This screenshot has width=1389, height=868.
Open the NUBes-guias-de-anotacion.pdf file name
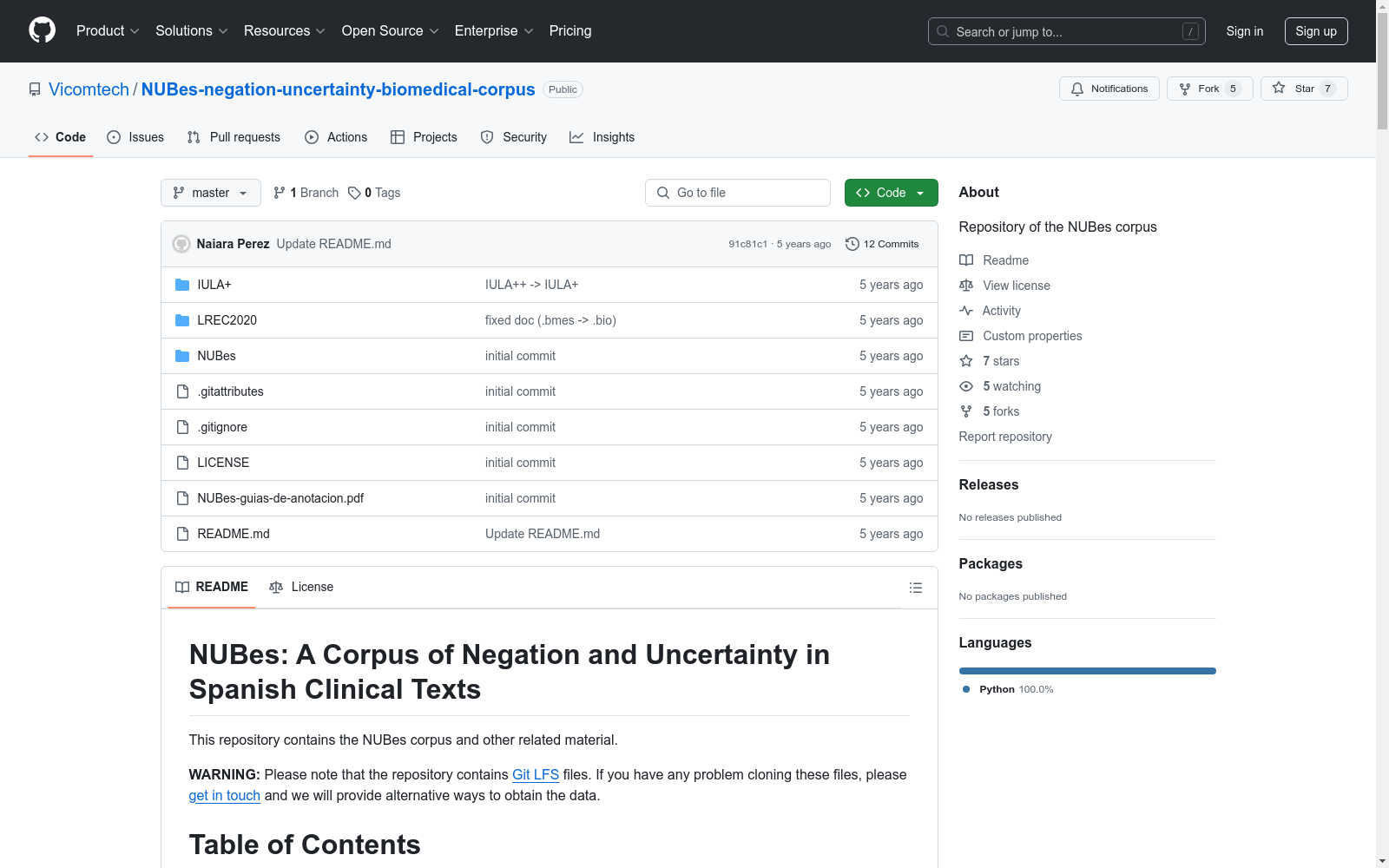280,498
